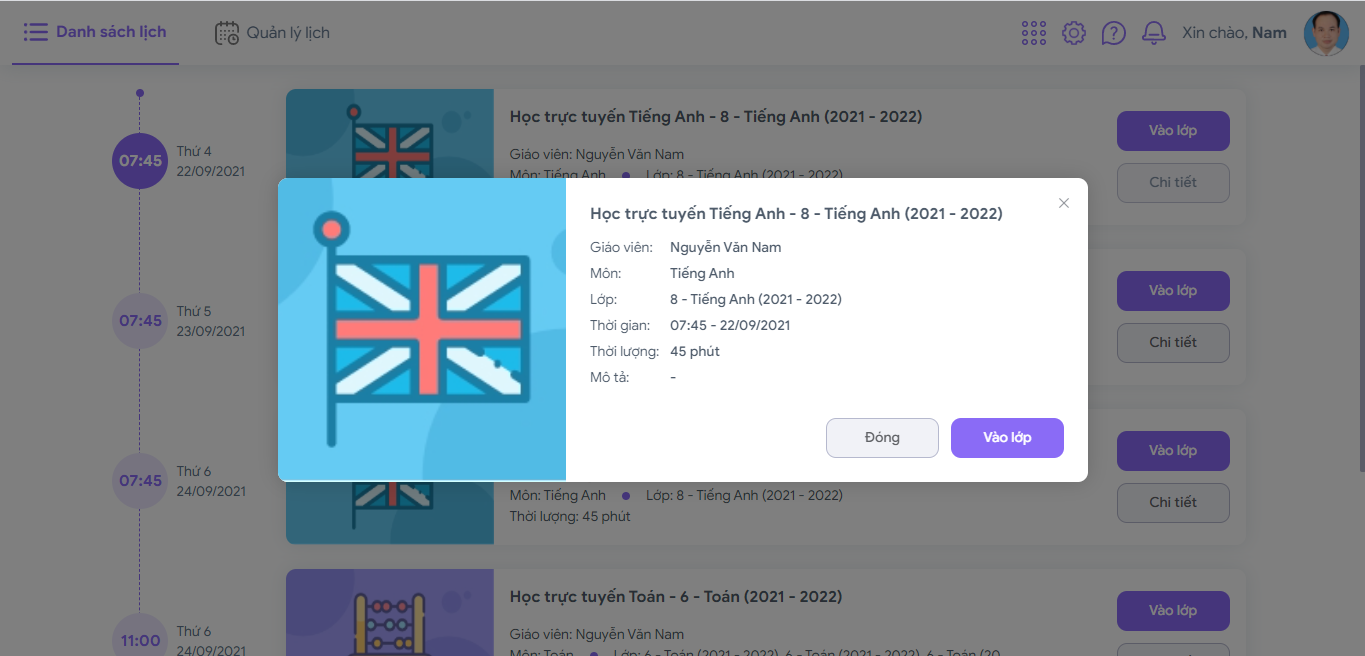Click date text Thứ 5 23/09/2021

point(211,321)
